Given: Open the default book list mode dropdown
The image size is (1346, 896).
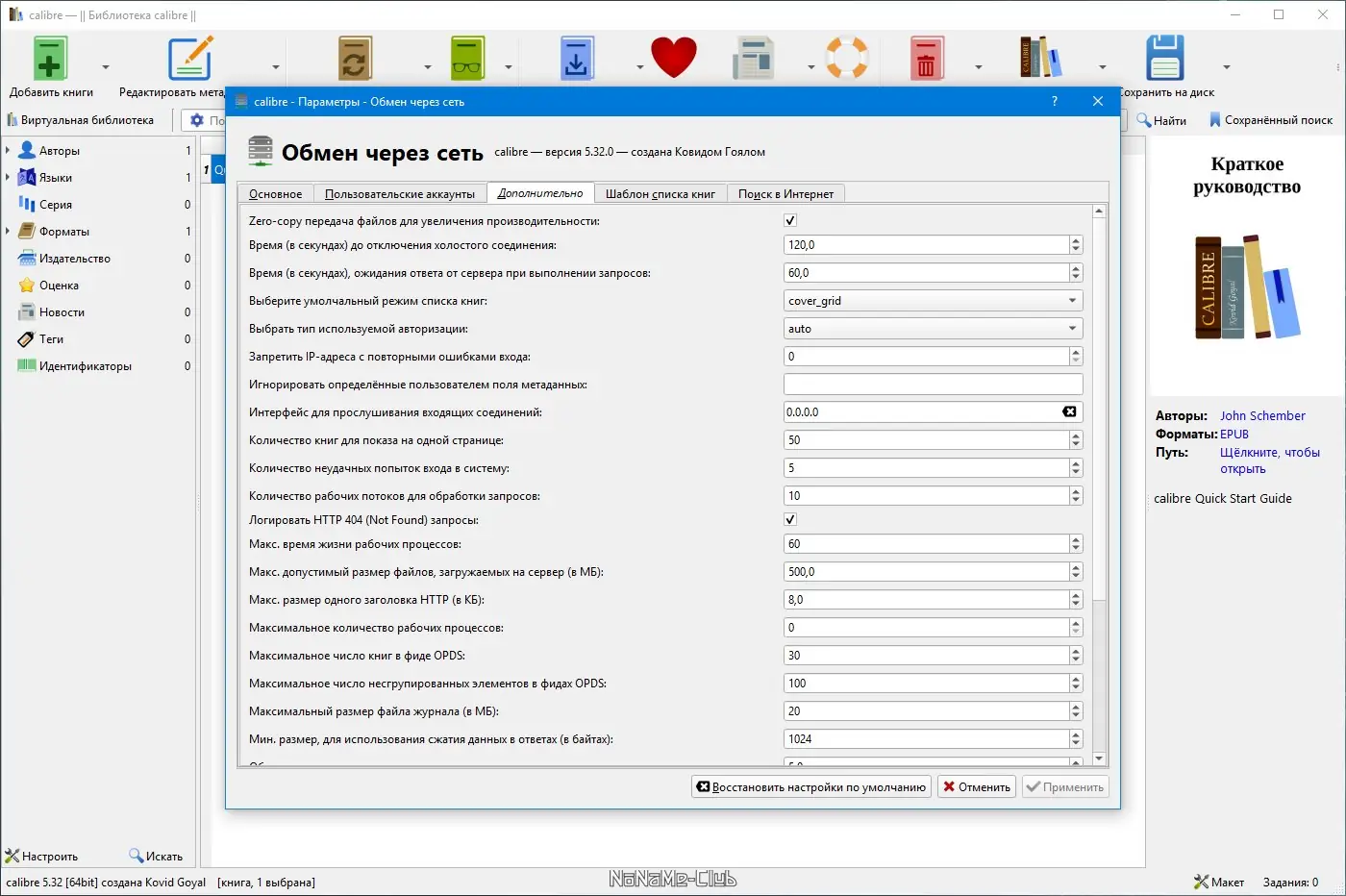Looking at the screenshot, I should [934, 301].
